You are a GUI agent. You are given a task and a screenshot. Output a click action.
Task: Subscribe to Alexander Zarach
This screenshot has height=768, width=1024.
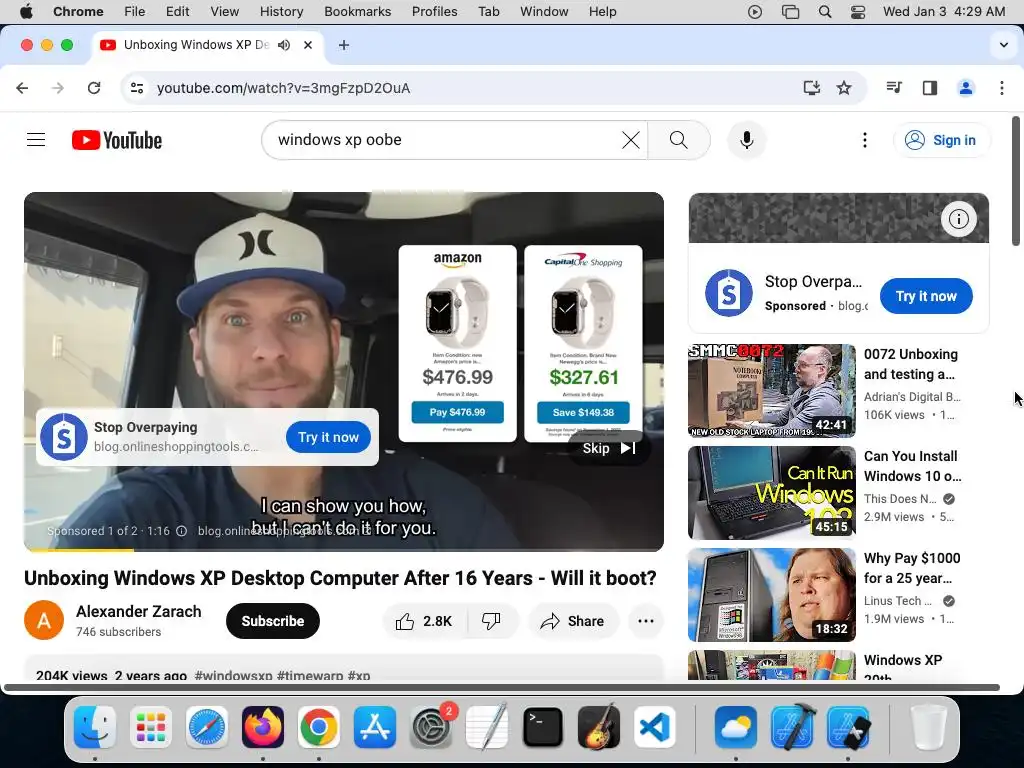point(273,621)
